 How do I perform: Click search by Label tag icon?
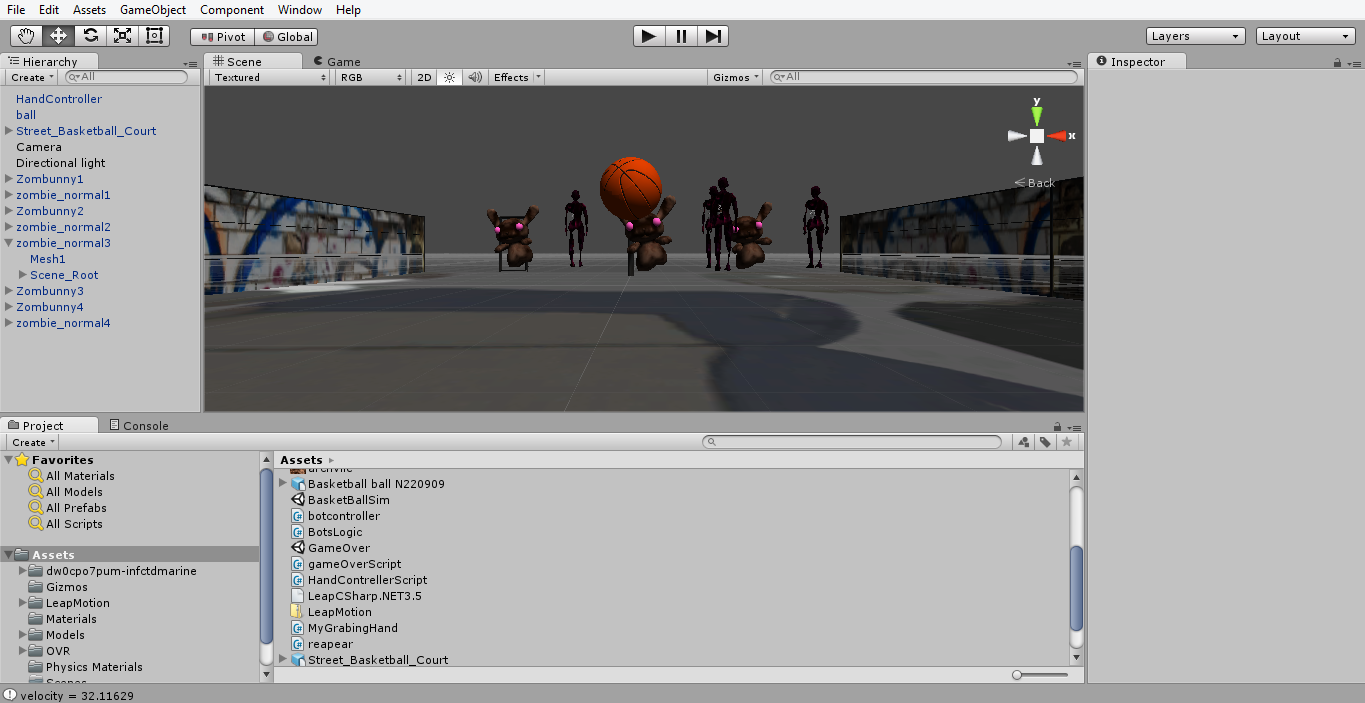click(1045, 442)
